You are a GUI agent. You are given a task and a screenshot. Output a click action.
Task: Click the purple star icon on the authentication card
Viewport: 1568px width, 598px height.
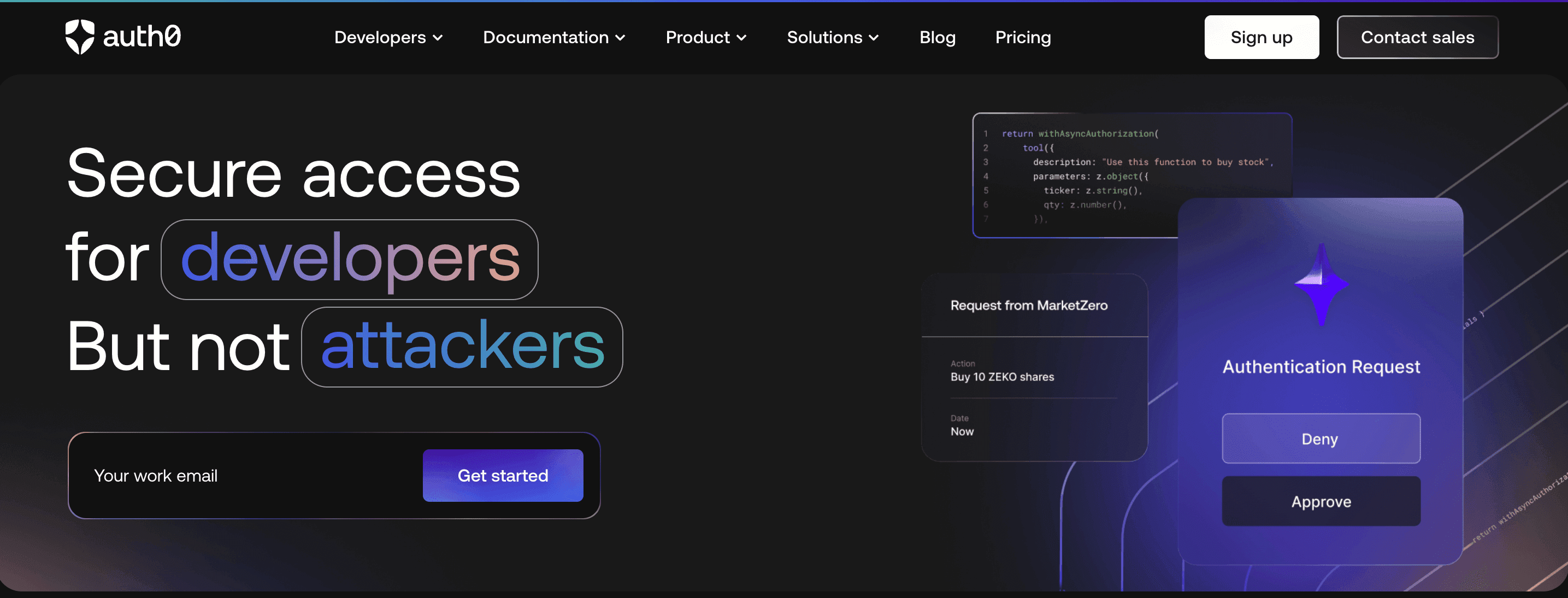point(1321,284)
